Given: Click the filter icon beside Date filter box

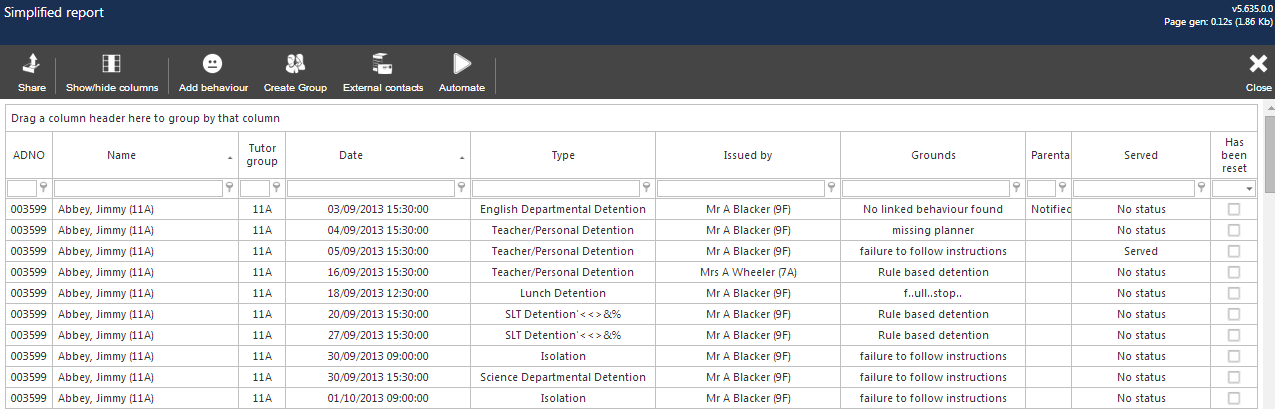Looking at the screenshot, I should (x=461, y=188).
